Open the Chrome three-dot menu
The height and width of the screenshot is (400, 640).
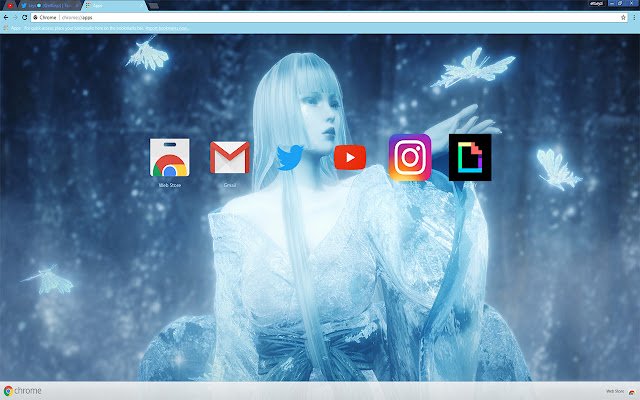(634, 18)
